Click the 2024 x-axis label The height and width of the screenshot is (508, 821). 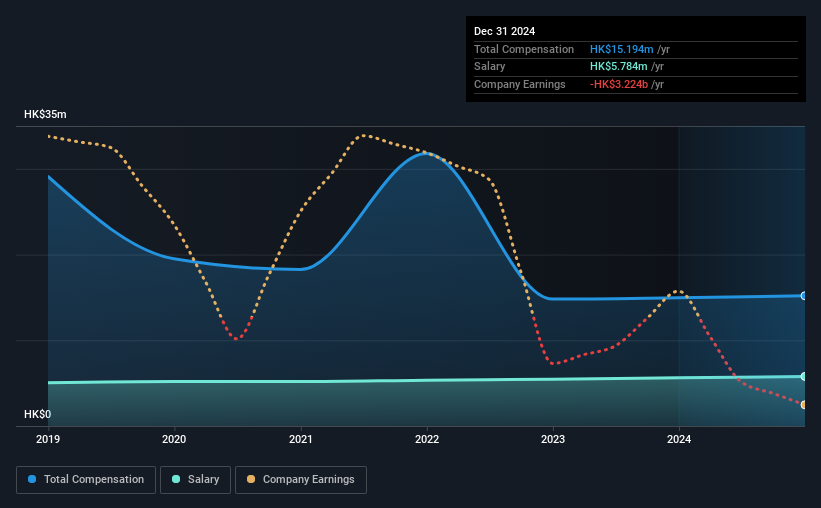point(679,439)
